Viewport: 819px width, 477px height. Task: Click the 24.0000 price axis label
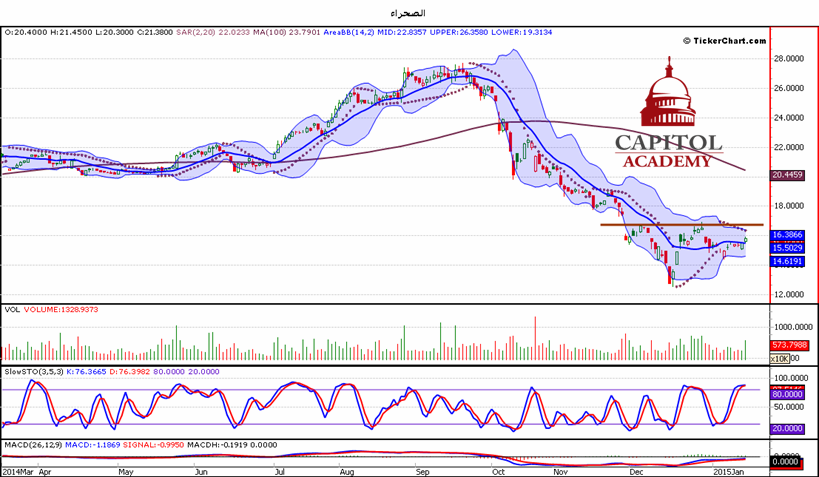pos(789,118)
